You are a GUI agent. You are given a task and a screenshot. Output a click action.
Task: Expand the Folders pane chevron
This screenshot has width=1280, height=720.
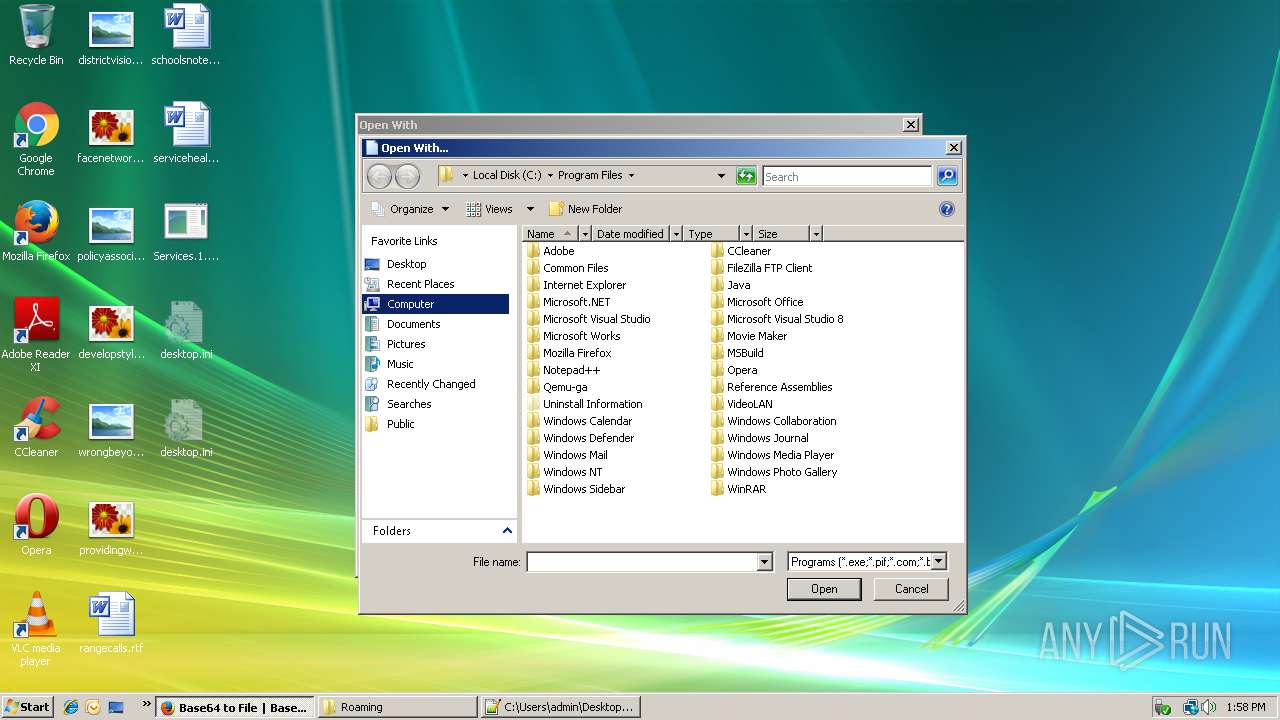pyautogui.click(x=507, y=531)
